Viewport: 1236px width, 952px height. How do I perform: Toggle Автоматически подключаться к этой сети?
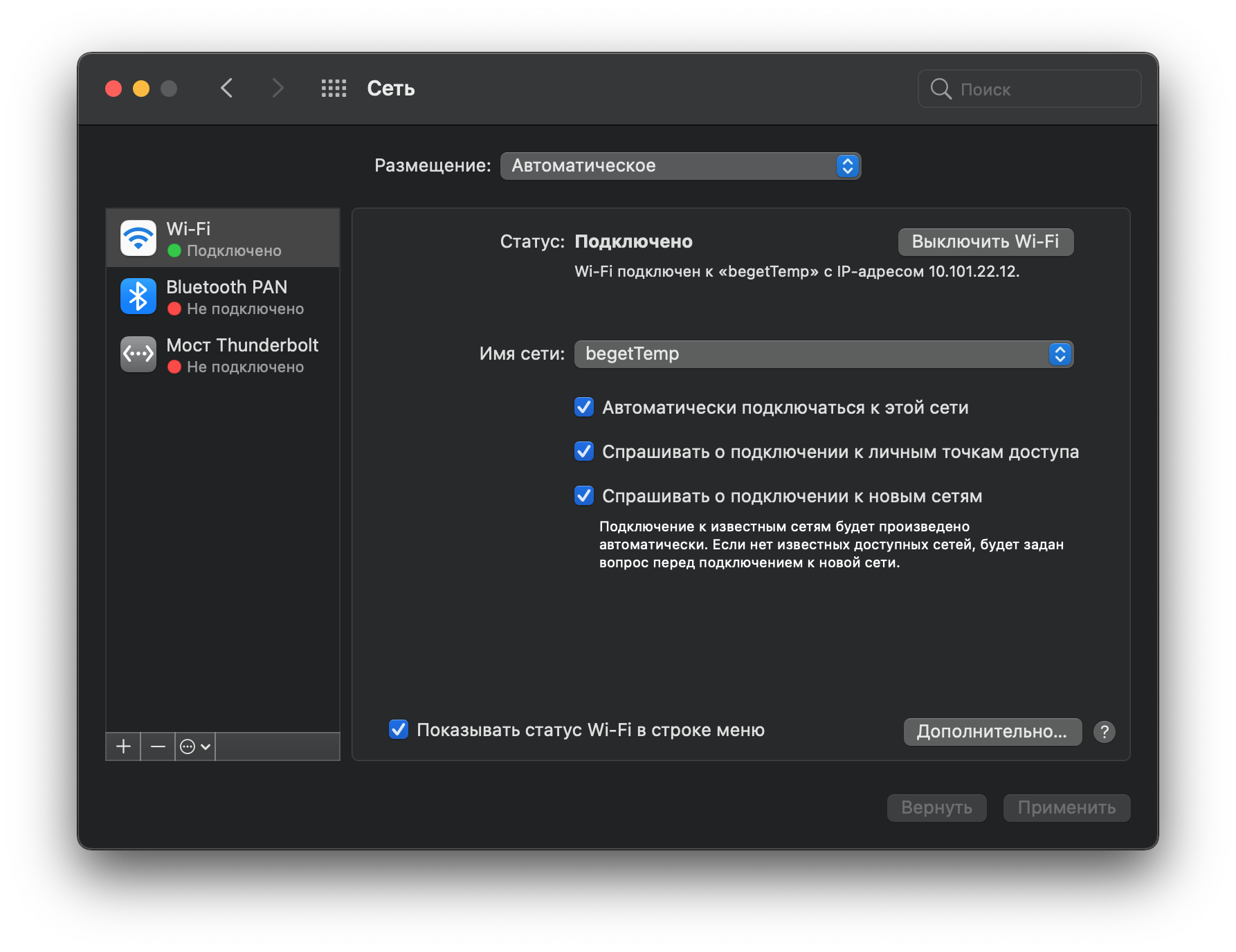(x=584, y=407)
